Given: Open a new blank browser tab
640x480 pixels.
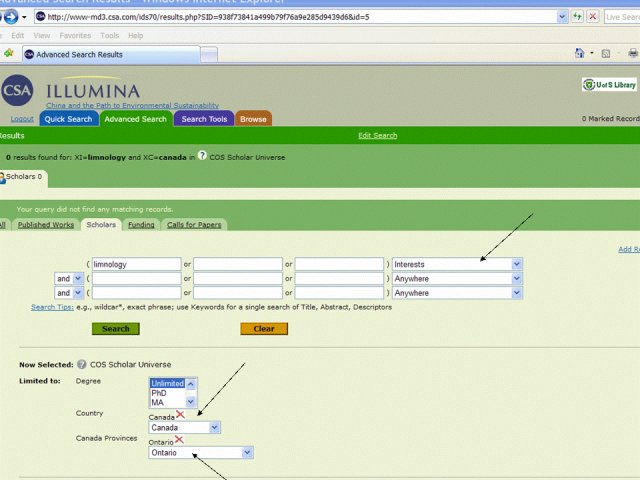Looking at the screenshot, I should tap(209, 55).
